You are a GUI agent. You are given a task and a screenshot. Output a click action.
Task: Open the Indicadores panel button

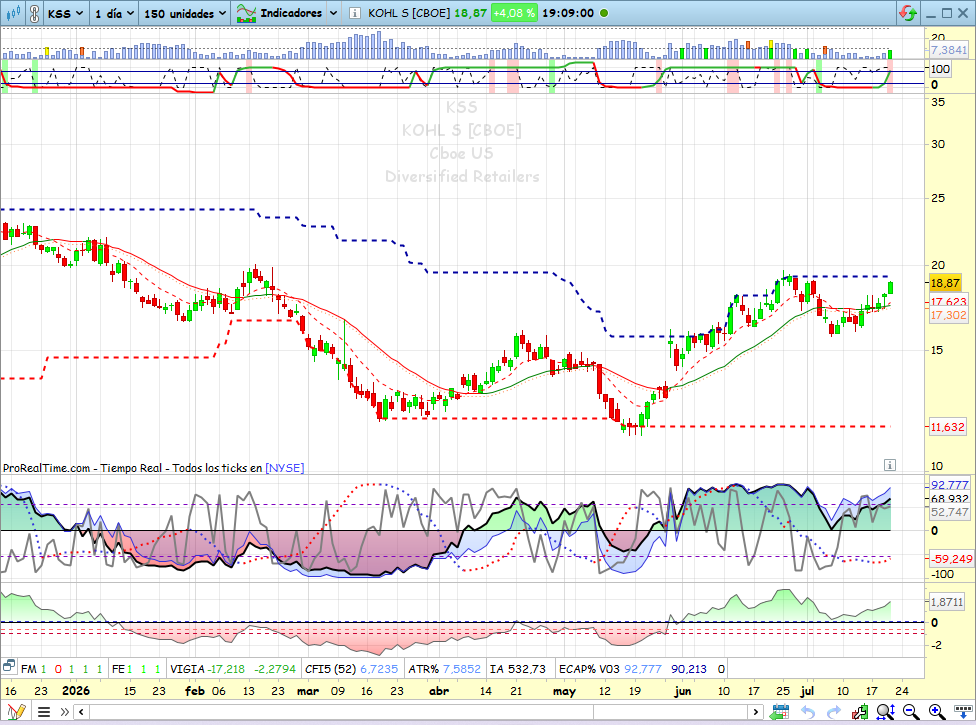[x=279, y=13]
